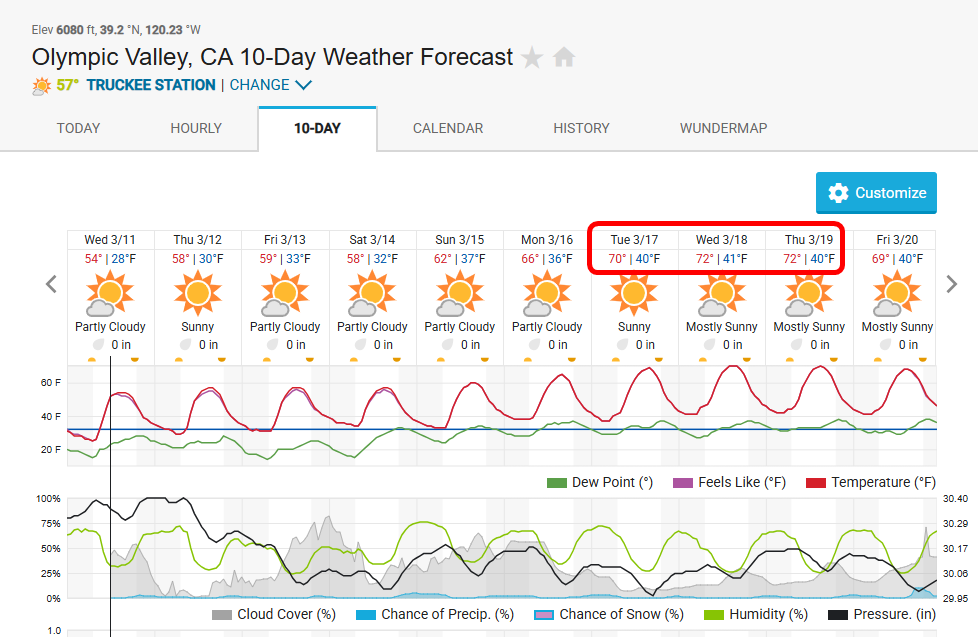The image size is (978, 637).
Task: Switch to the HOURLY tab
Action: point(196,128)
